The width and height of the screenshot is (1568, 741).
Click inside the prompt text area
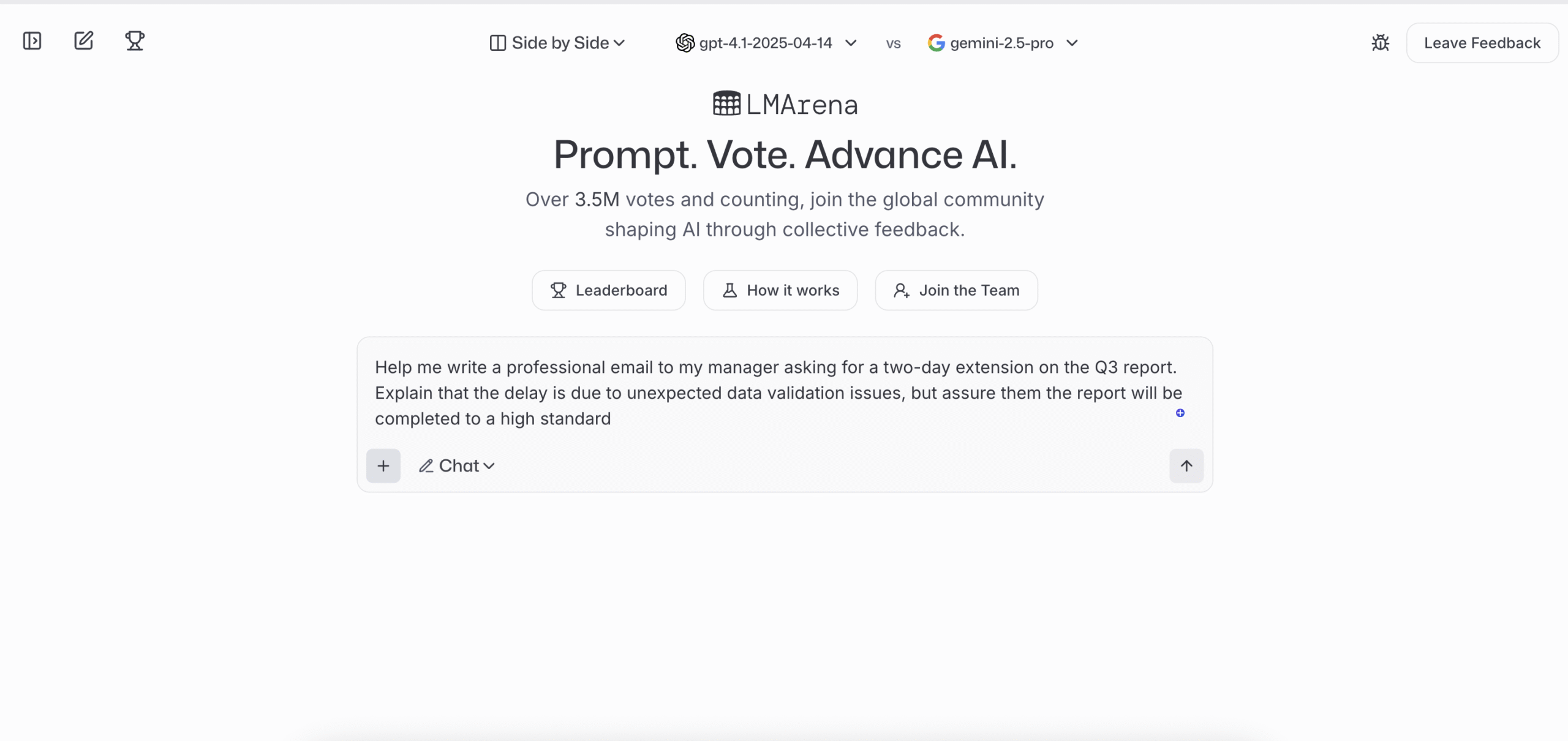[778, 393]
